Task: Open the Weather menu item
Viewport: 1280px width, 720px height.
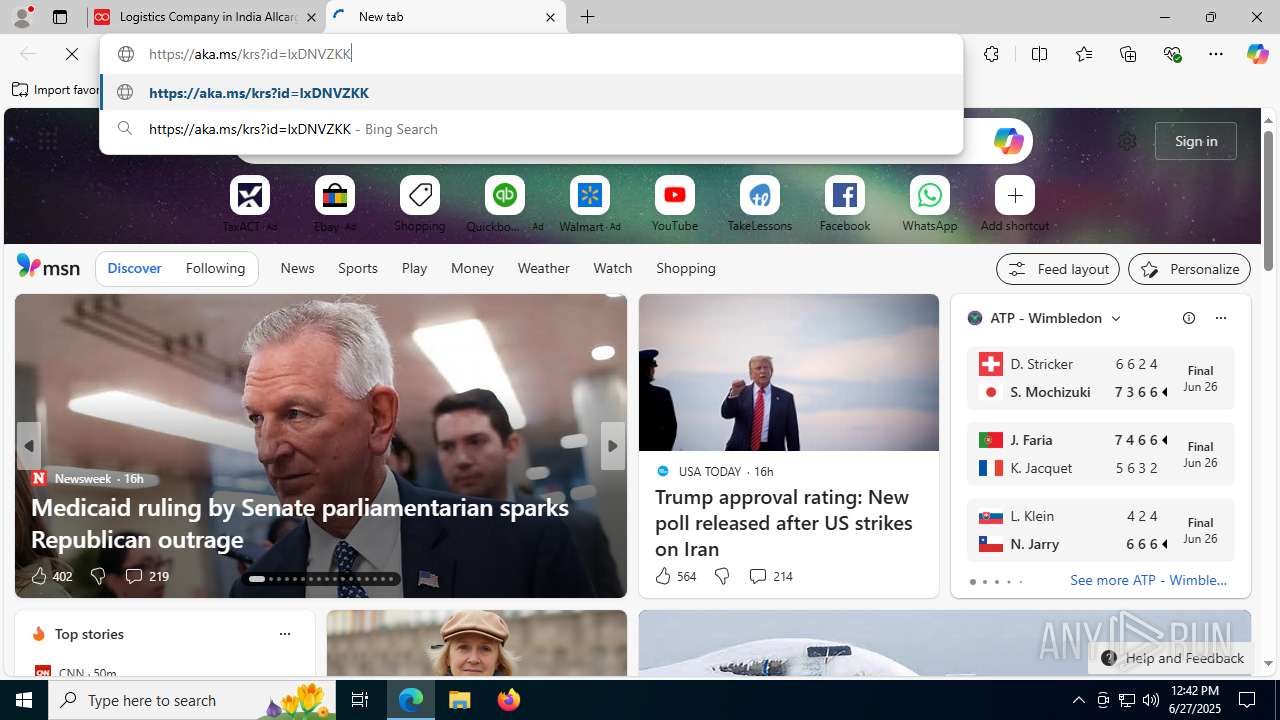Action: [543, 268]
